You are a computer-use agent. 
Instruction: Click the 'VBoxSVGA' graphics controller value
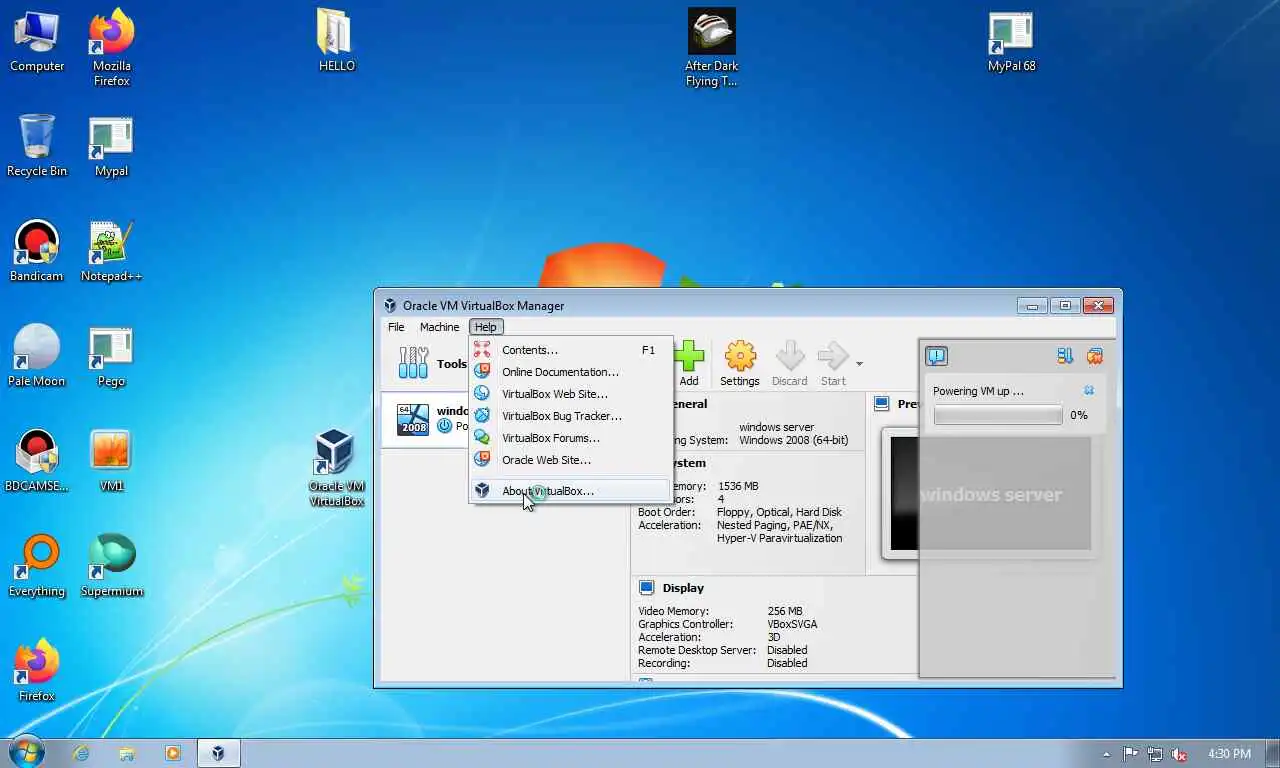click(792, 624)
